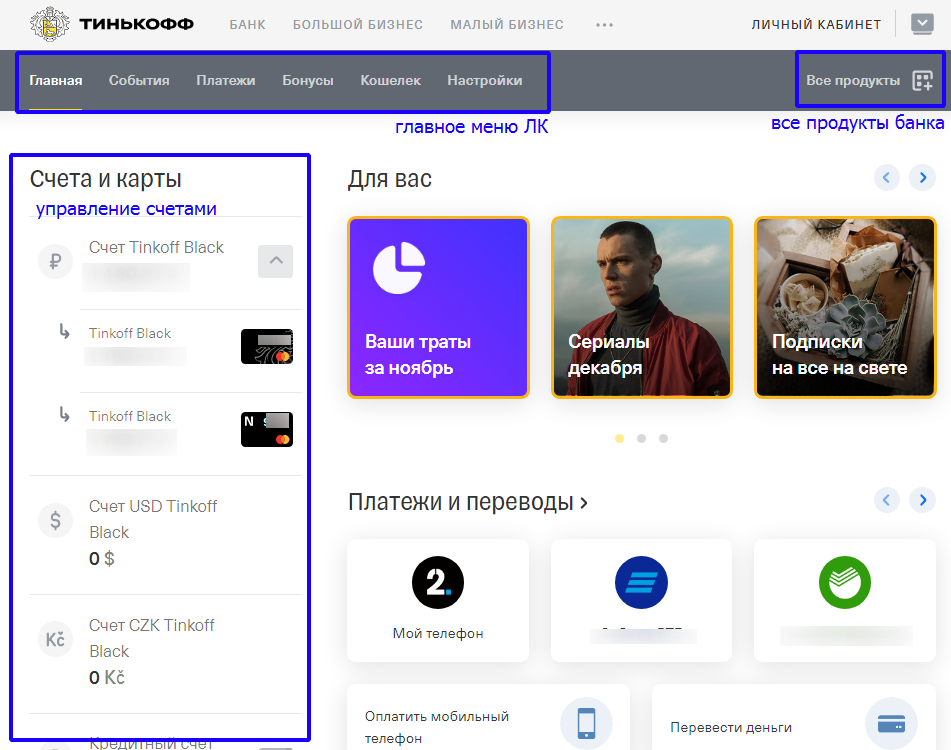
Task: Click the dollar account icon
Action: pyautogui.click(x=55, y=520)
